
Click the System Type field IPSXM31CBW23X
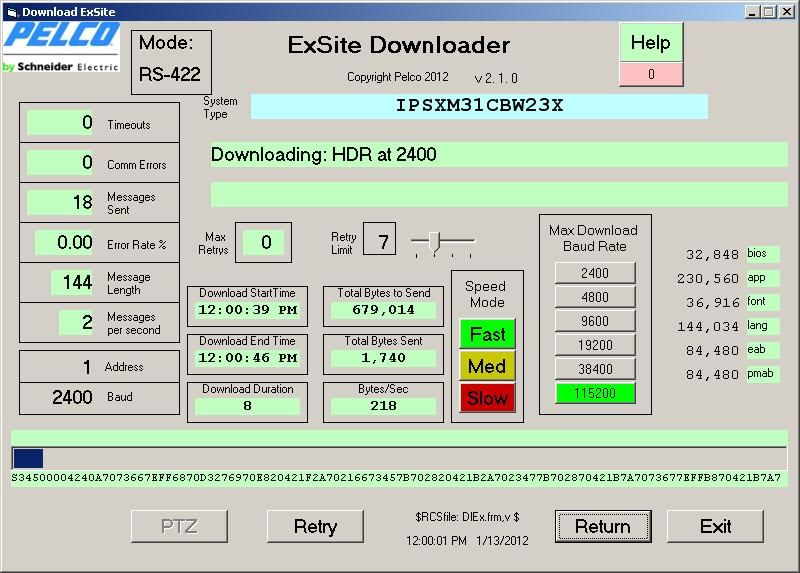(x=479, y=106)
